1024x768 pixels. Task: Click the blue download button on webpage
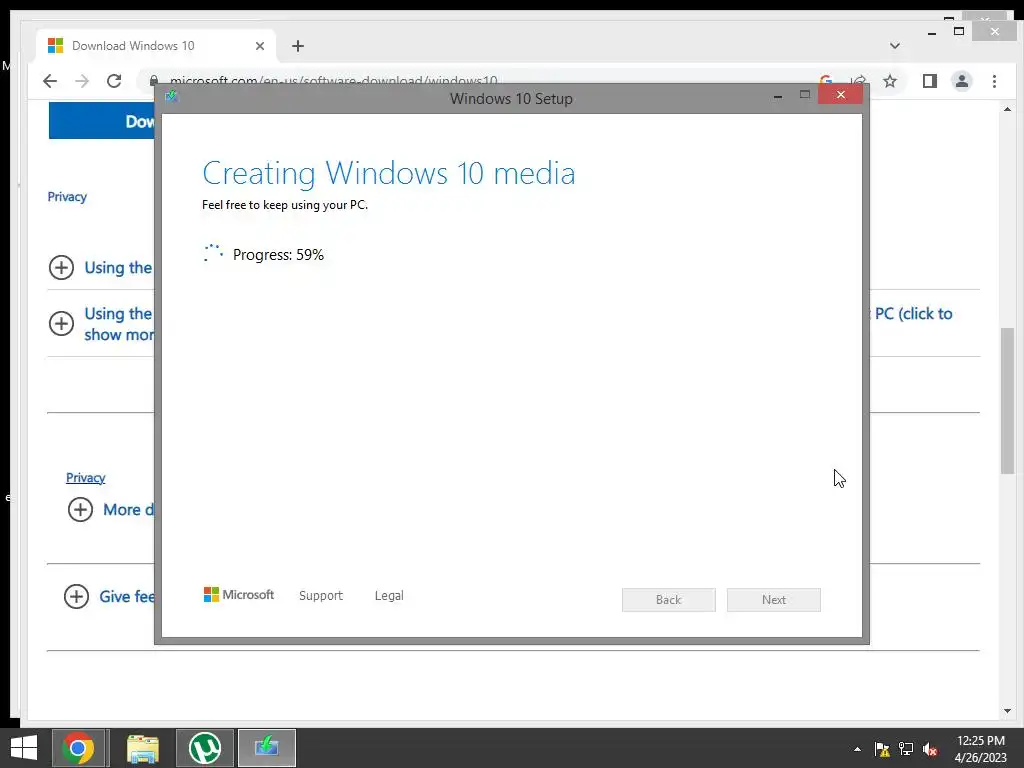click(102, 121)
